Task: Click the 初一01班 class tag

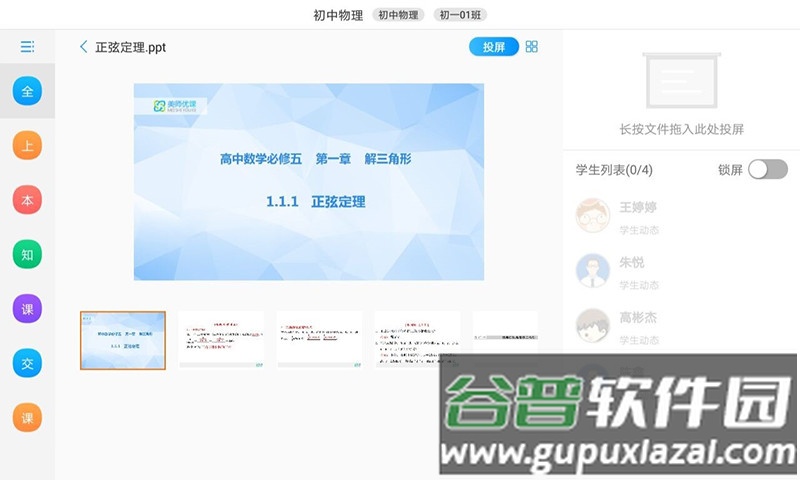Action: click(x=461, y=15)
